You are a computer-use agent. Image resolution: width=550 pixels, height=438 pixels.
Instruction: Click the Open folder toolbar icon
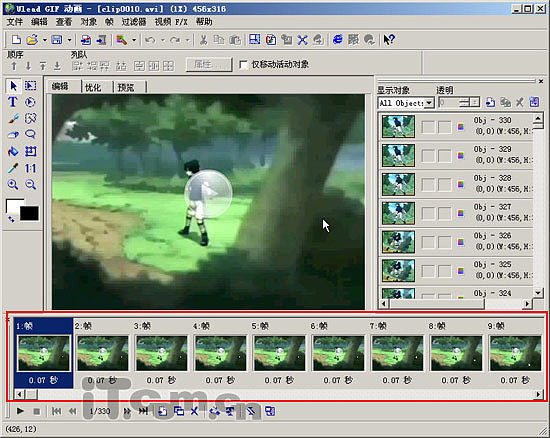point(32,40)
